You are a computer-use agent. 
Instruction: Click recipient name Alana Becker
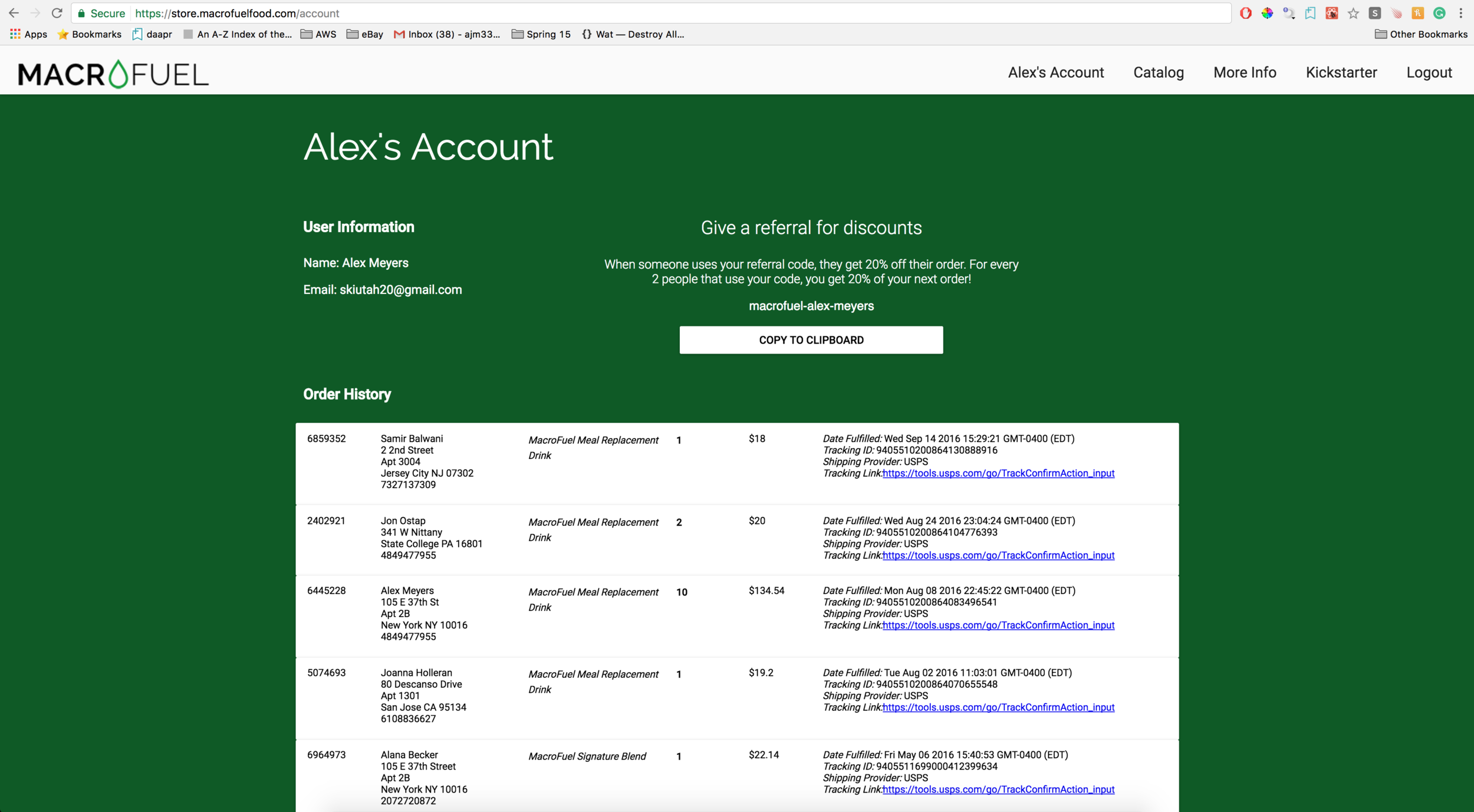(x=409, y=755)
